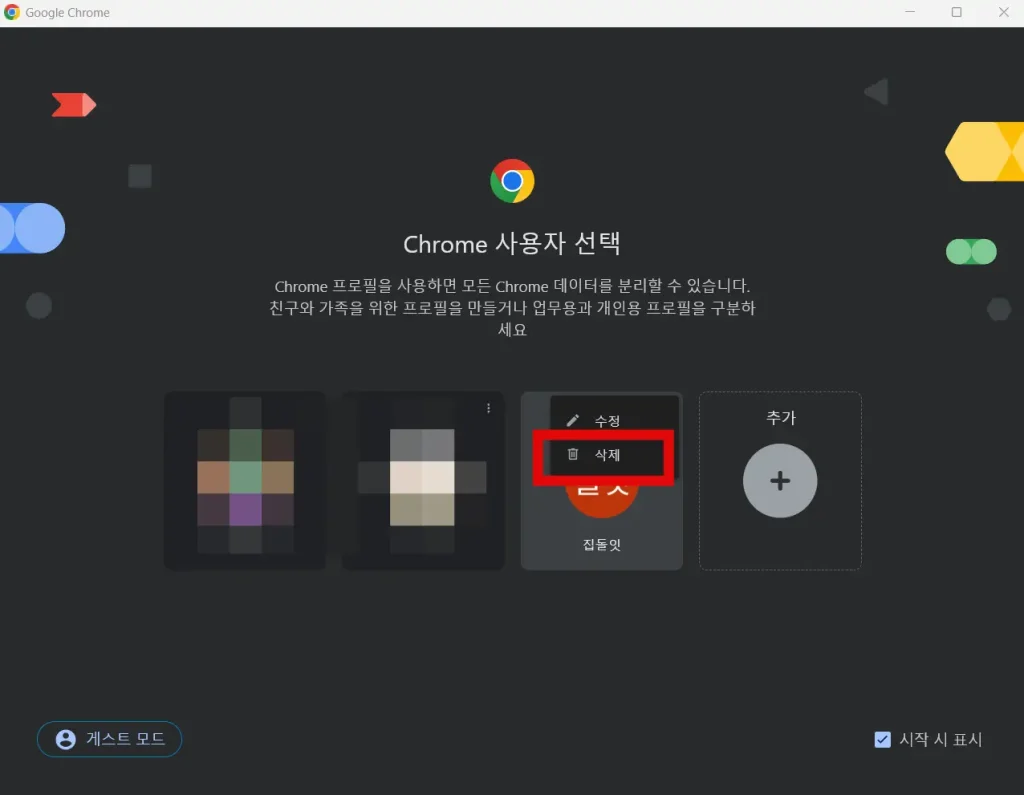Open the profile with the green and purple avatar

coord(245,481)
